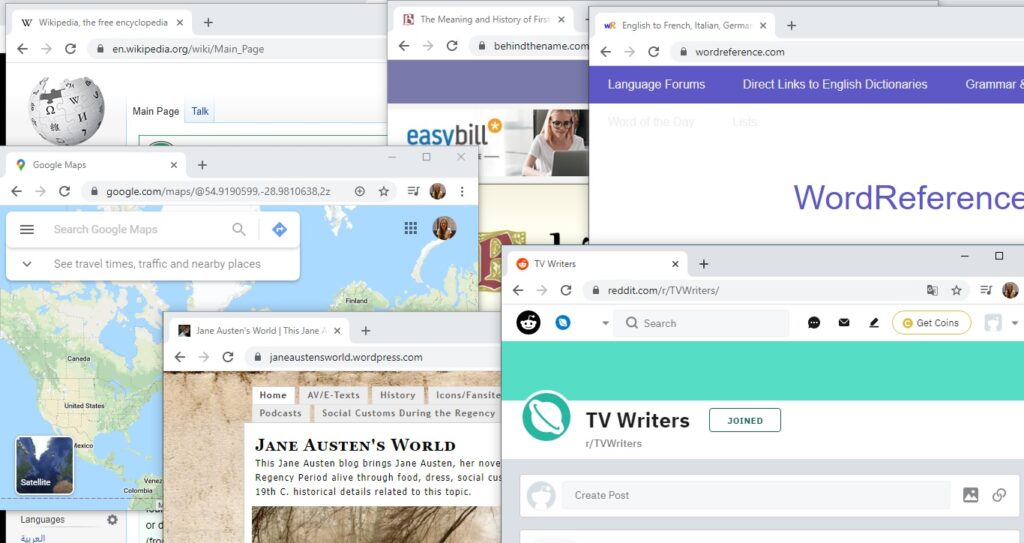The width and height of the screenshot is (1024, 543).
Task: Open the Google apps grid in Maps
Action: [x=410, y=228]
